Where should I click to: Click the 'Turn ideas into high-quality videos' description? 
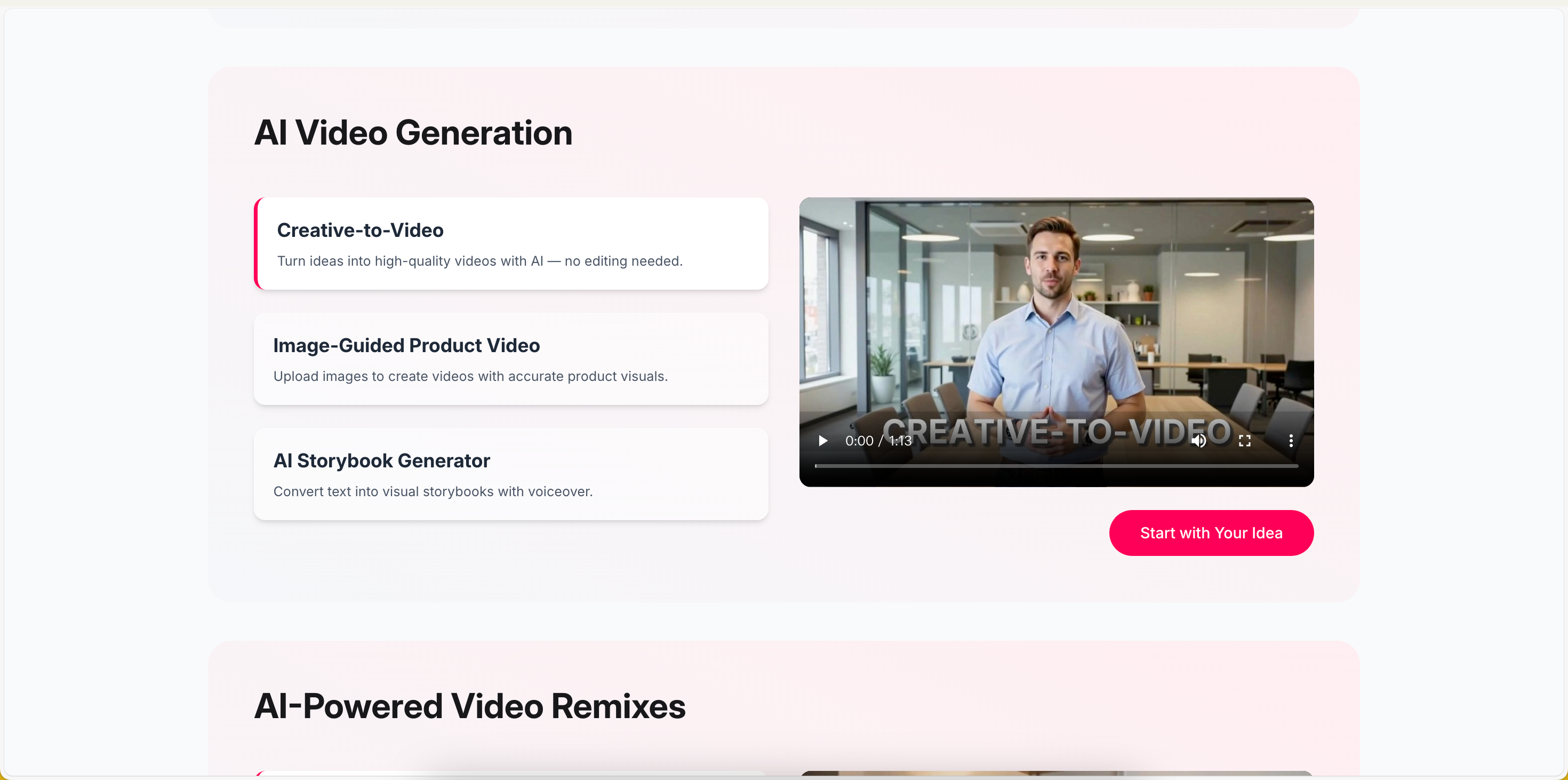(x=480, y=260)
